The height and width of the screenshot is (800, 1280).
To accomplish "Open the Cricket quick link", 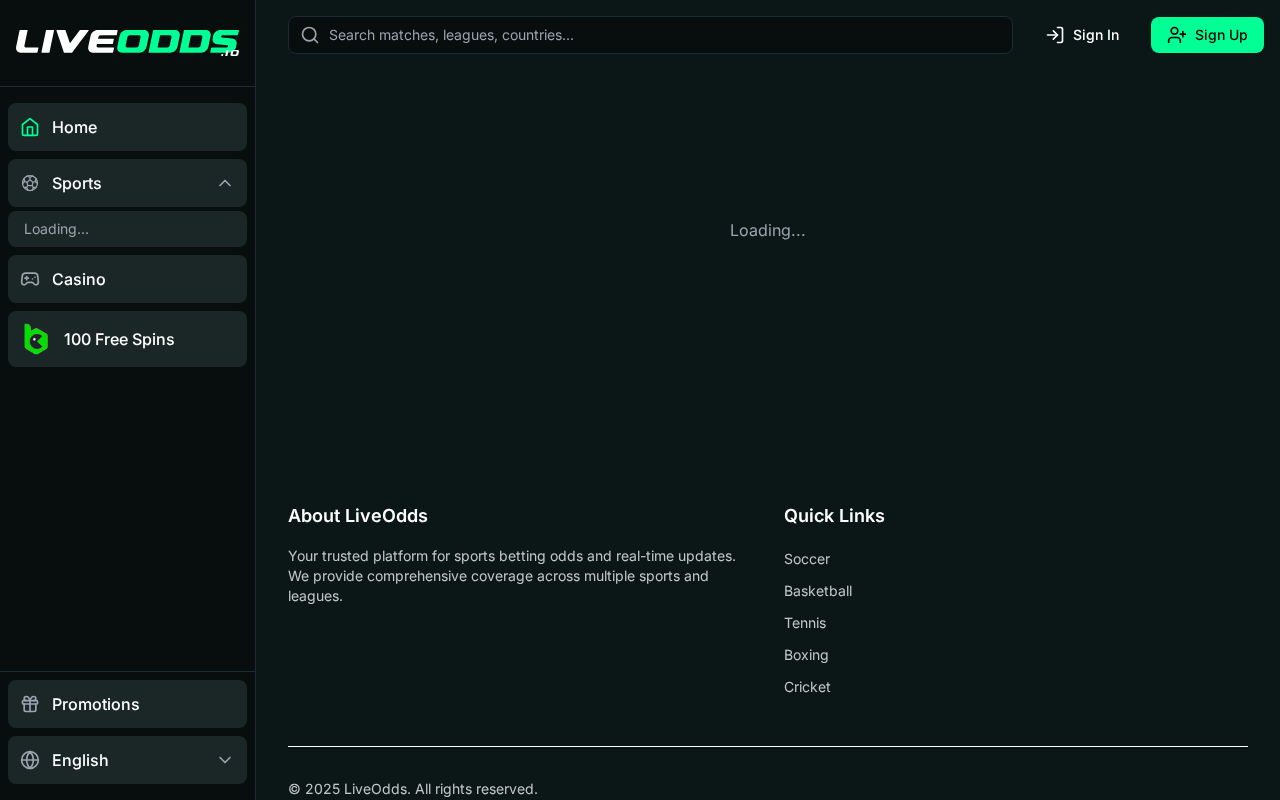I will [x=807, y=687].
